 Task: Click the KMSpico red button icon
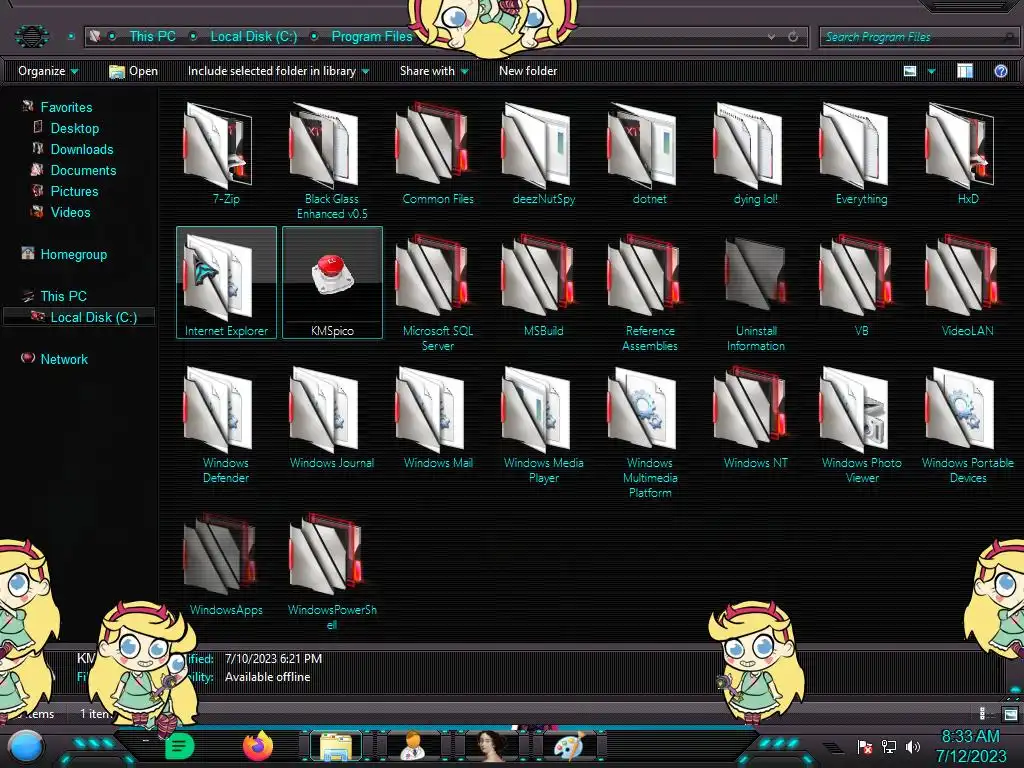coord(332,274)
